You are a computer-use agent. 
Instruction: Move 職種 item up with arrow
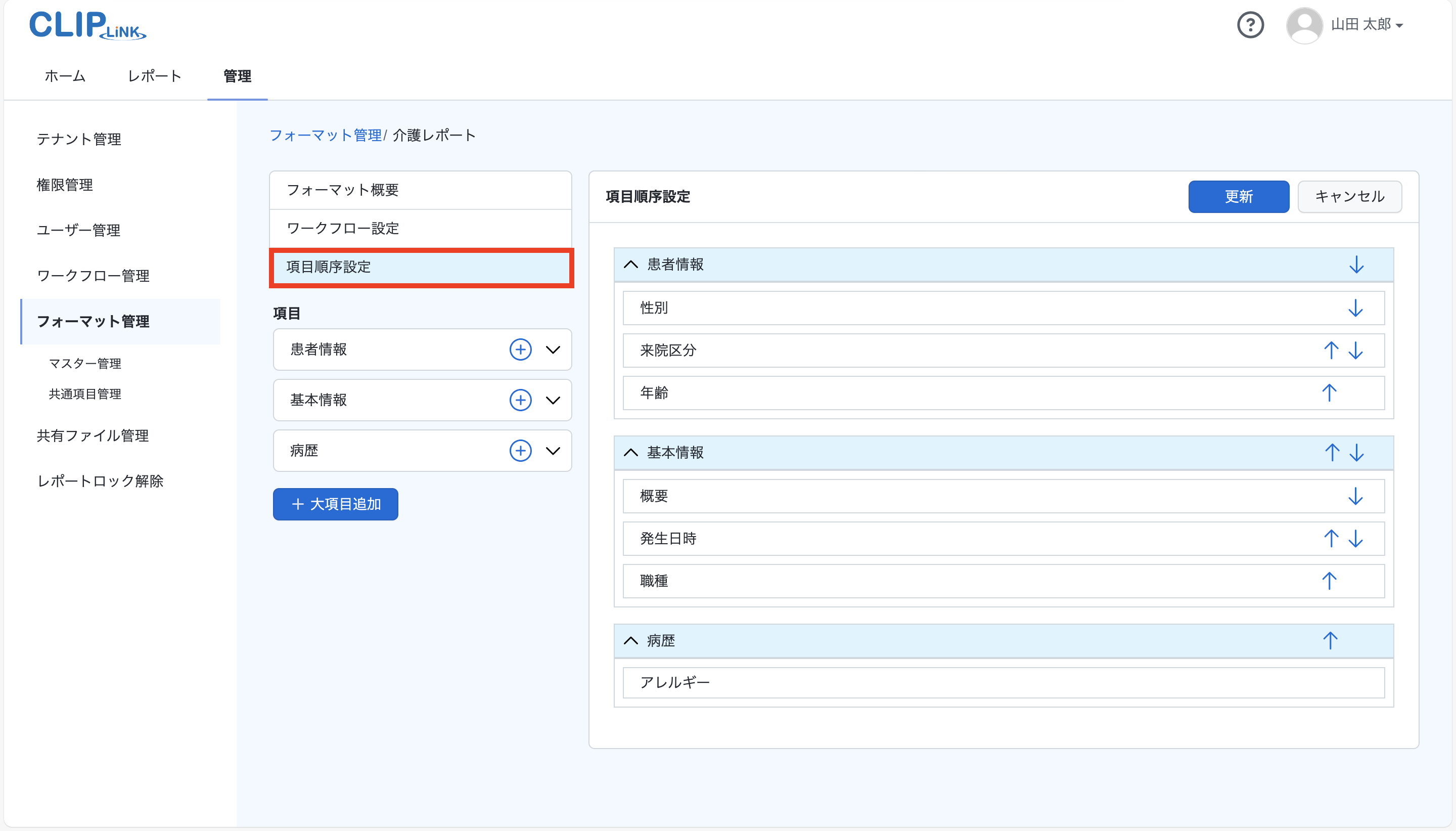[x=1329, y=581]
